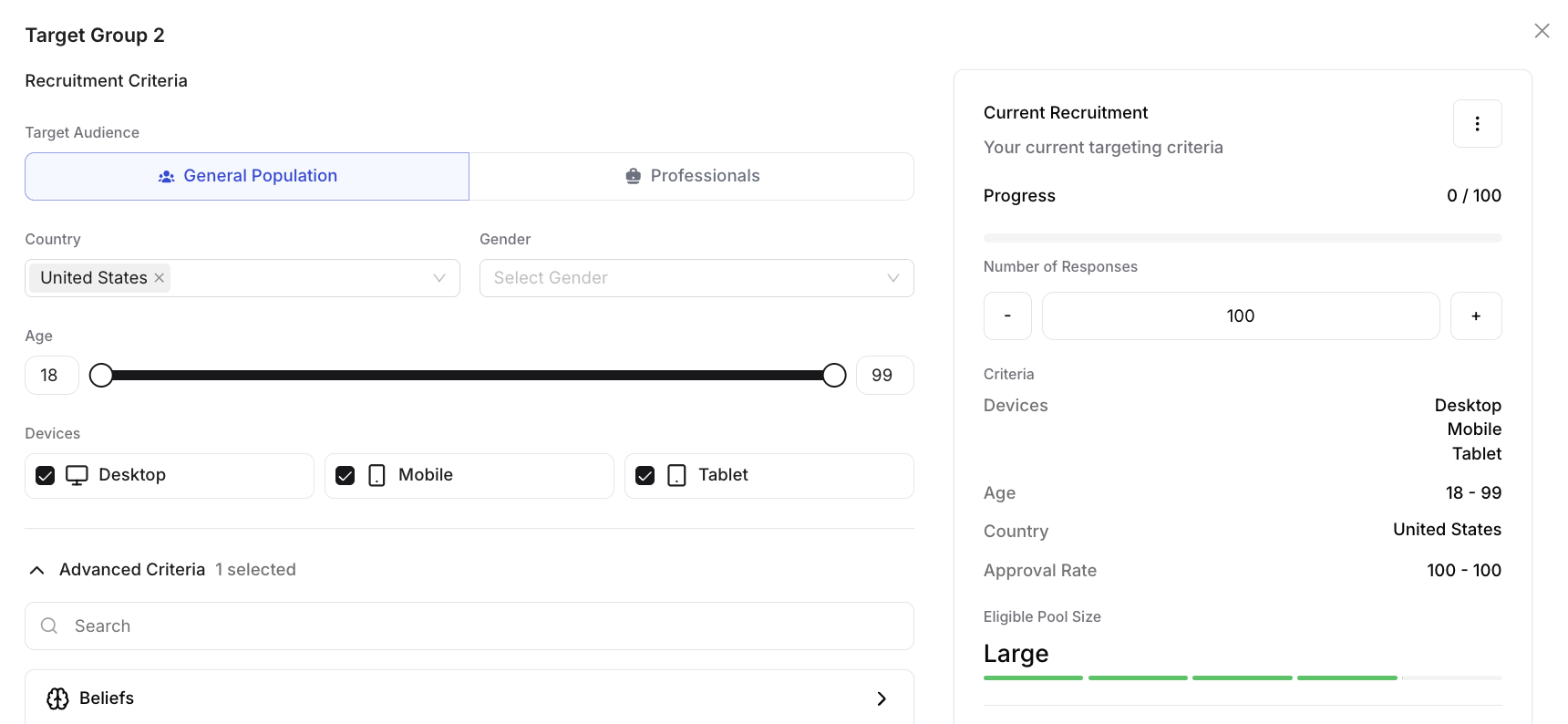The height and width of the screenshot is (724, 1568).
Task: Click the maximum age slider handle
Action: point(834,376)
